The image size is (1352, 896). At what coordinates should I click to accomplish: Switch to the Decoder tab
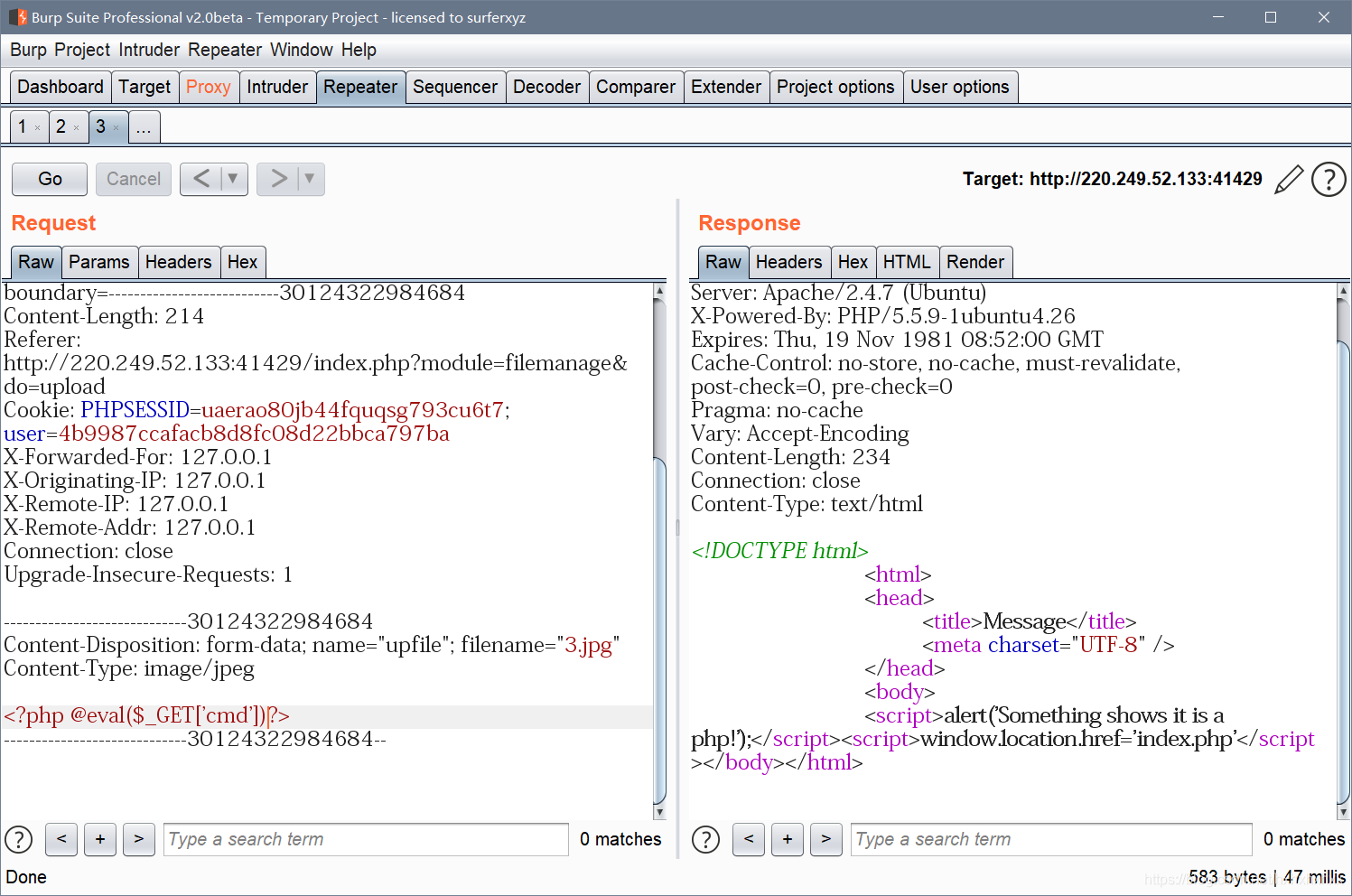point(547,87)
